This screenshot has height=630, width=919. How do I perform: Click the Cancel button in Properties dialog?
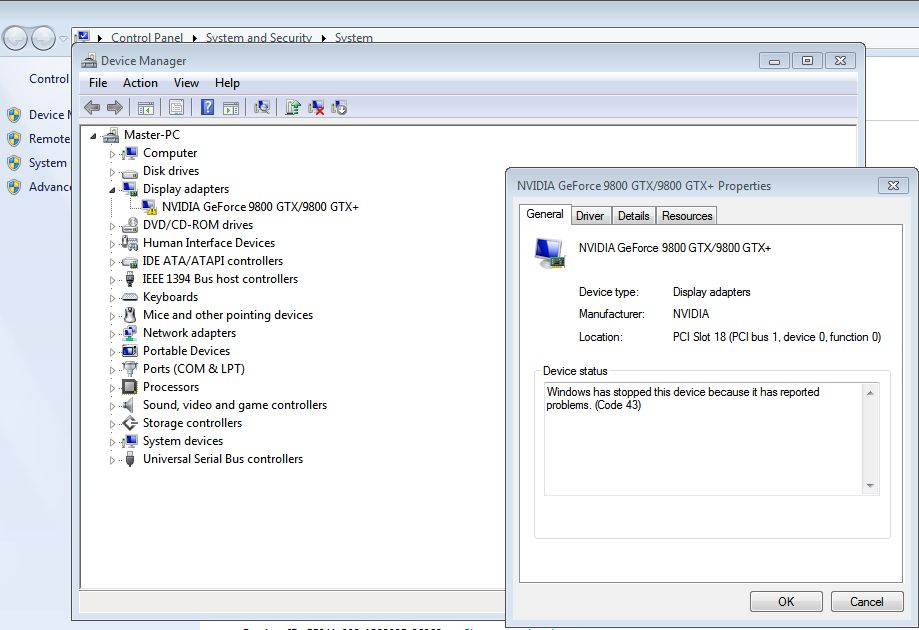(866, 601)
